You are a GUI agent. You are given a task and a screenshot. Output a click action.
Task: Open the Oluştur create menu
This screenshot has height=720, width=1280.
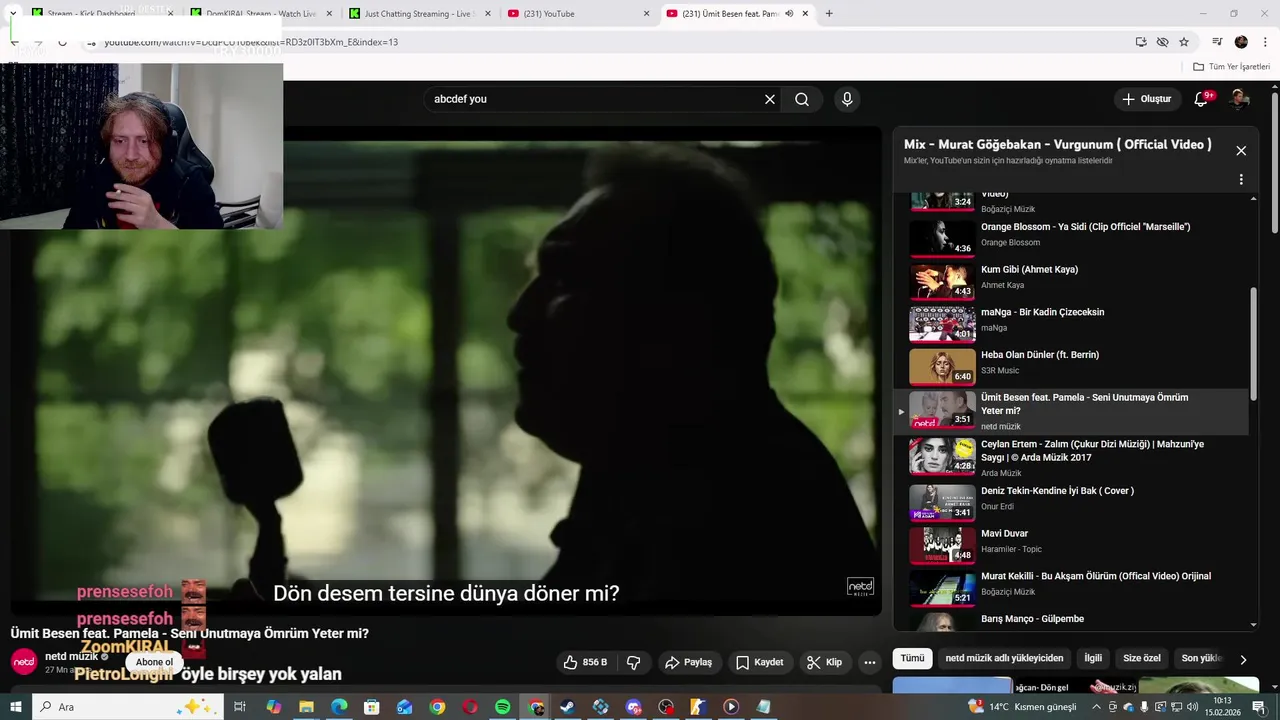1146,99
